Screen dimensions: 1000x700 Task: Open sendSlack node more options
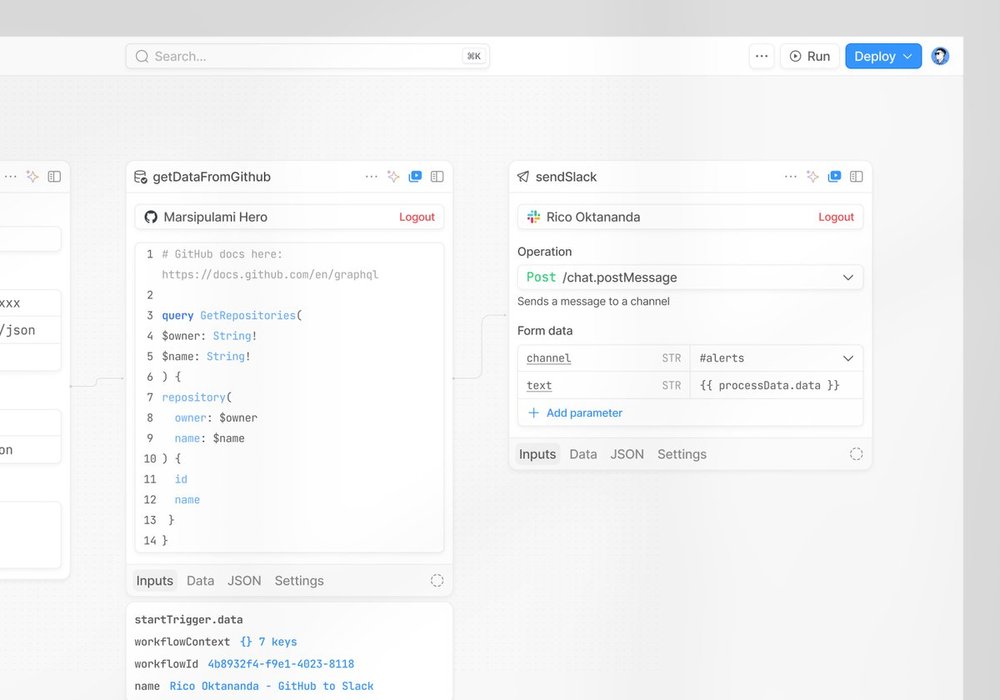[791, 177]
